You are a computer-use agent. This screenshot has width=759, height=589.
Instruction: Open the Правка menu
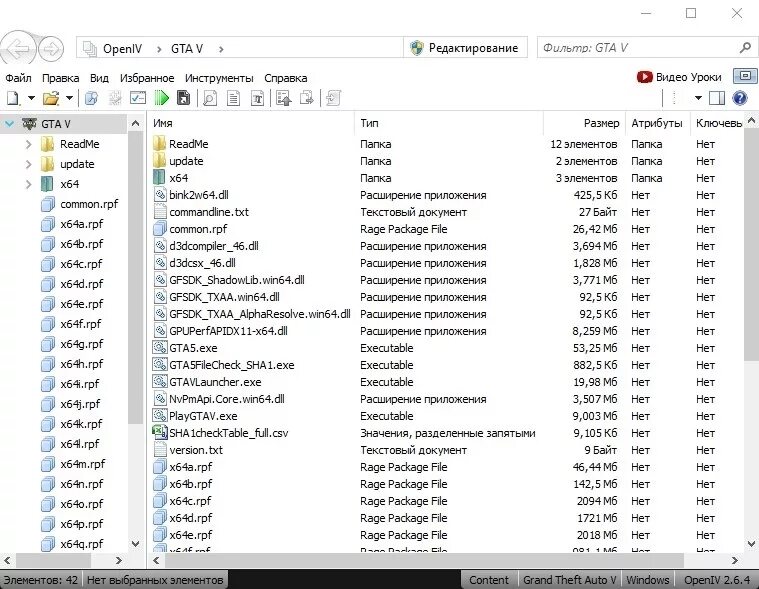[x=61, y=78]
